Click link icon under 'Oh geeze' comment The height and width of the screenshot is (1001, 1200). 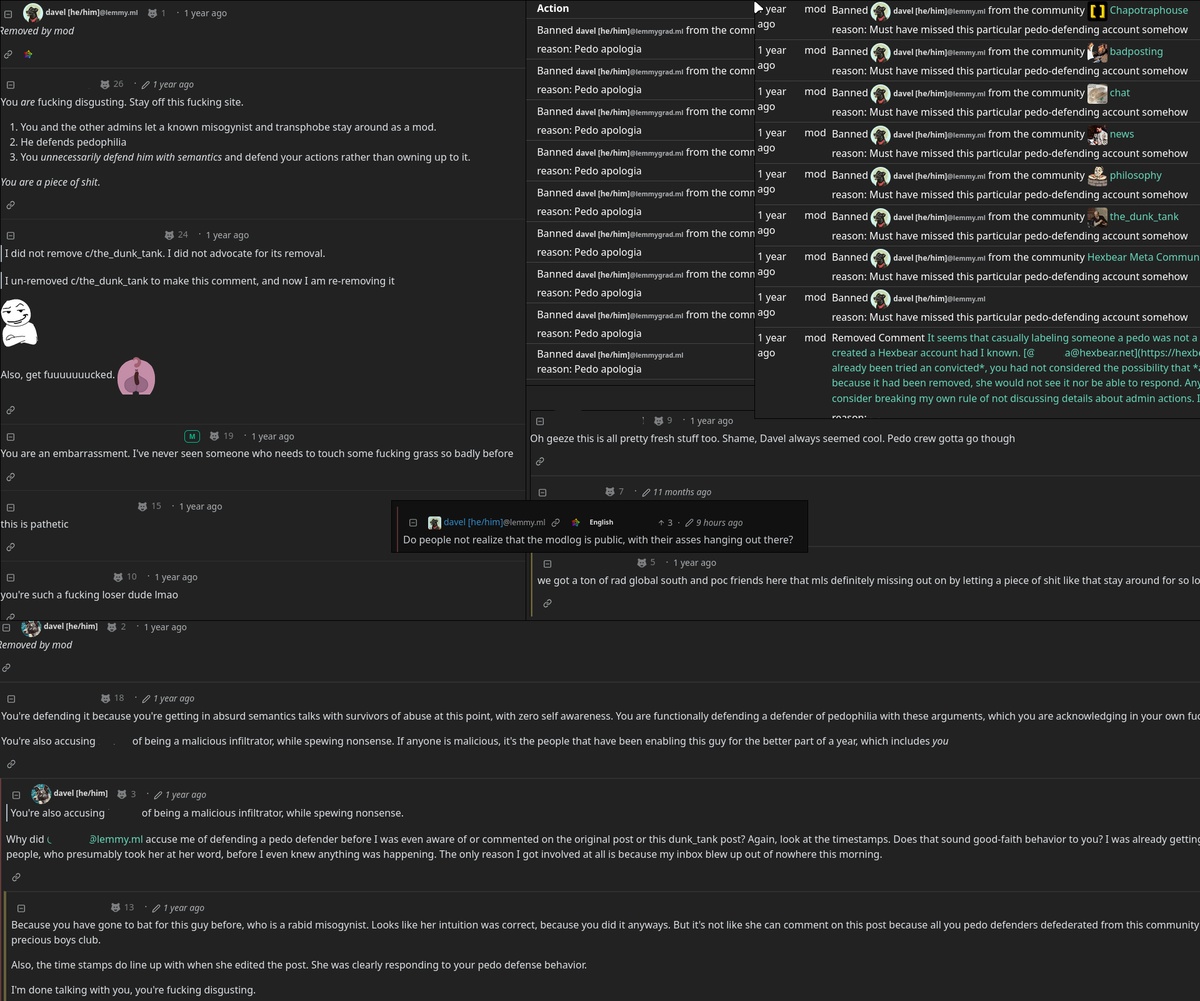point(539,461)
